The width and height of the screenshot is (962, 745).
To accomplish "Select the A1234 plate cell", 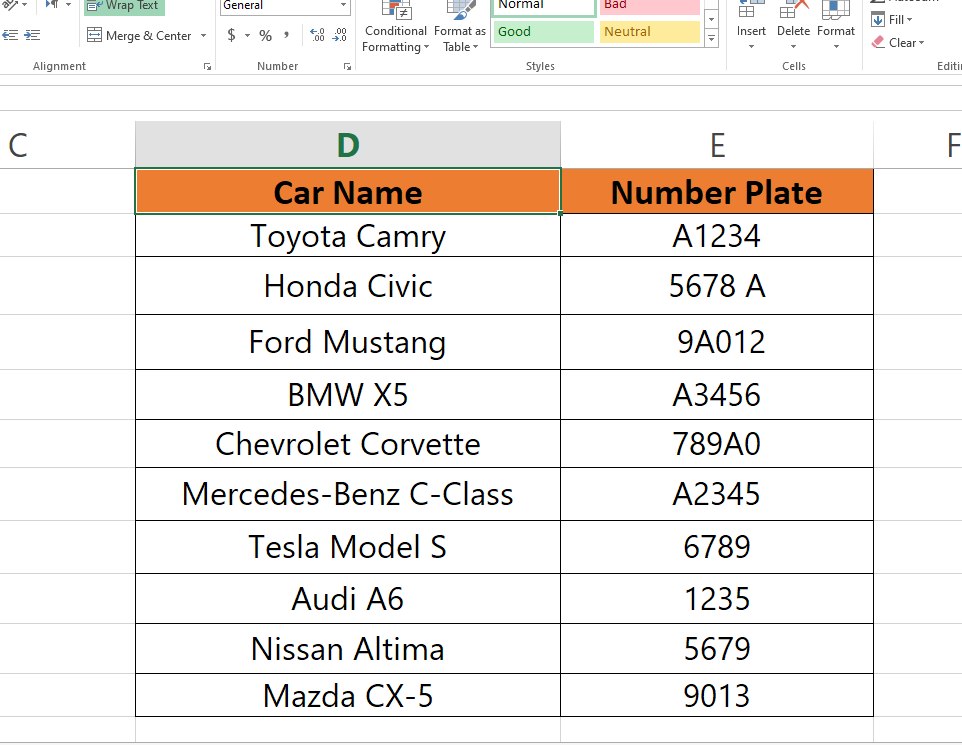I will click(717, 235).
